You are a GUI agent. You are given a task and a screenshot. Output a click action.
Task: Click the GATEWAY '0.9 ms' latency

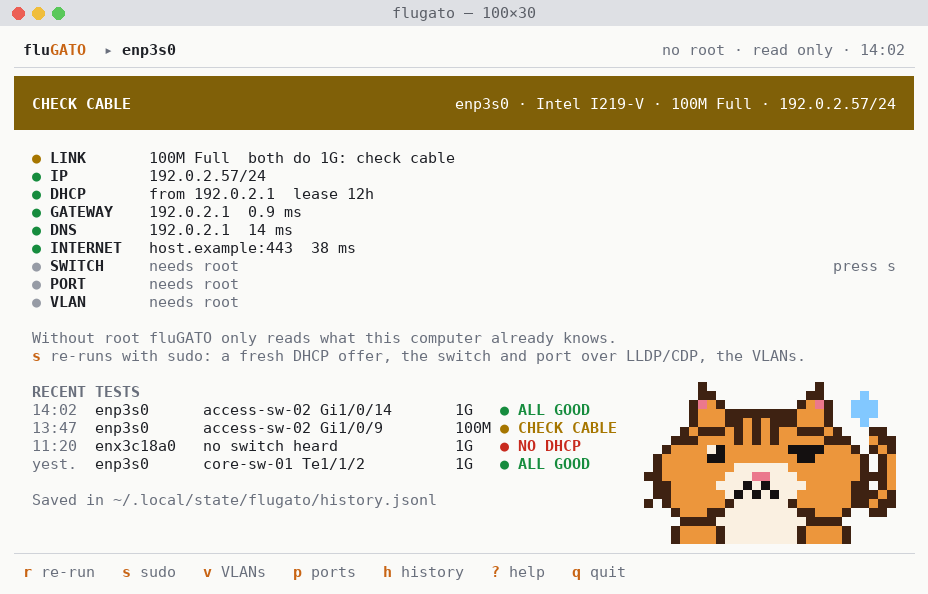275,212
